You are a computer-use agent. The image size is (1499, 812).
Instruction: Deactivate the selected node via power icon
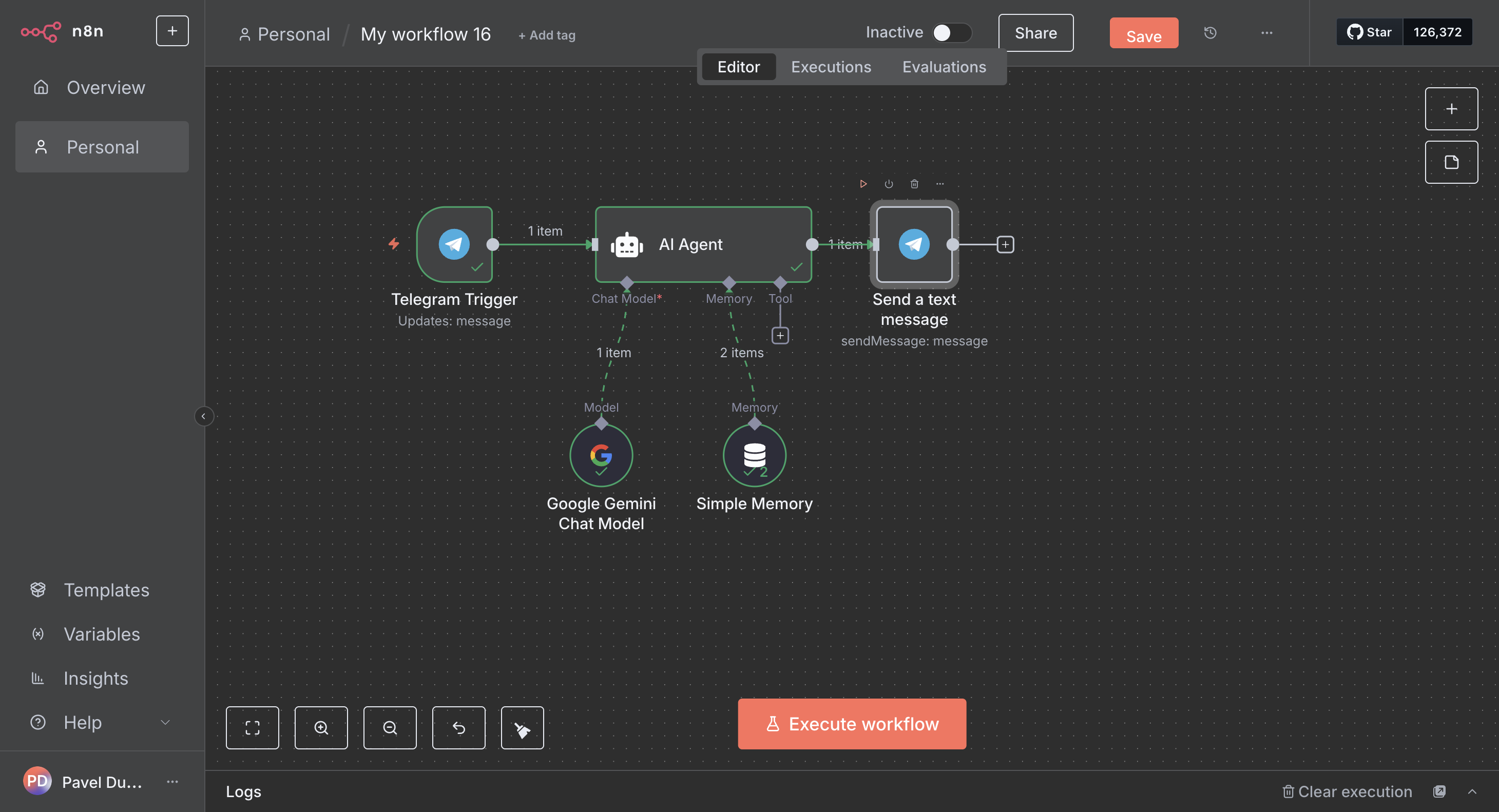(x=889, y=184)
